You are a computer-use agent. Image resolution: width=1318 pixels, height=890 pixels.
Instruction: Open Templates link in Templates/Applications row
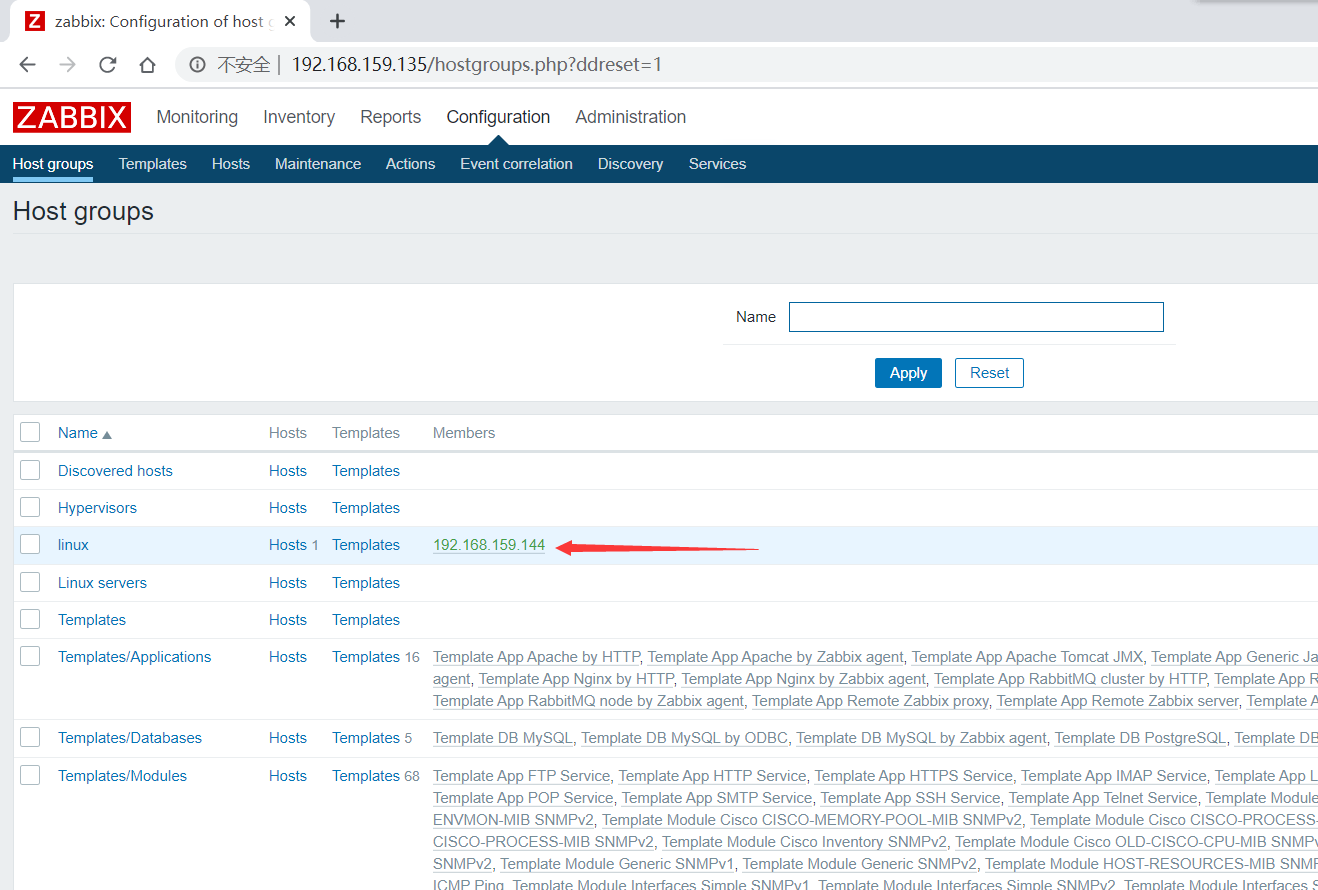tap(366, 657)
